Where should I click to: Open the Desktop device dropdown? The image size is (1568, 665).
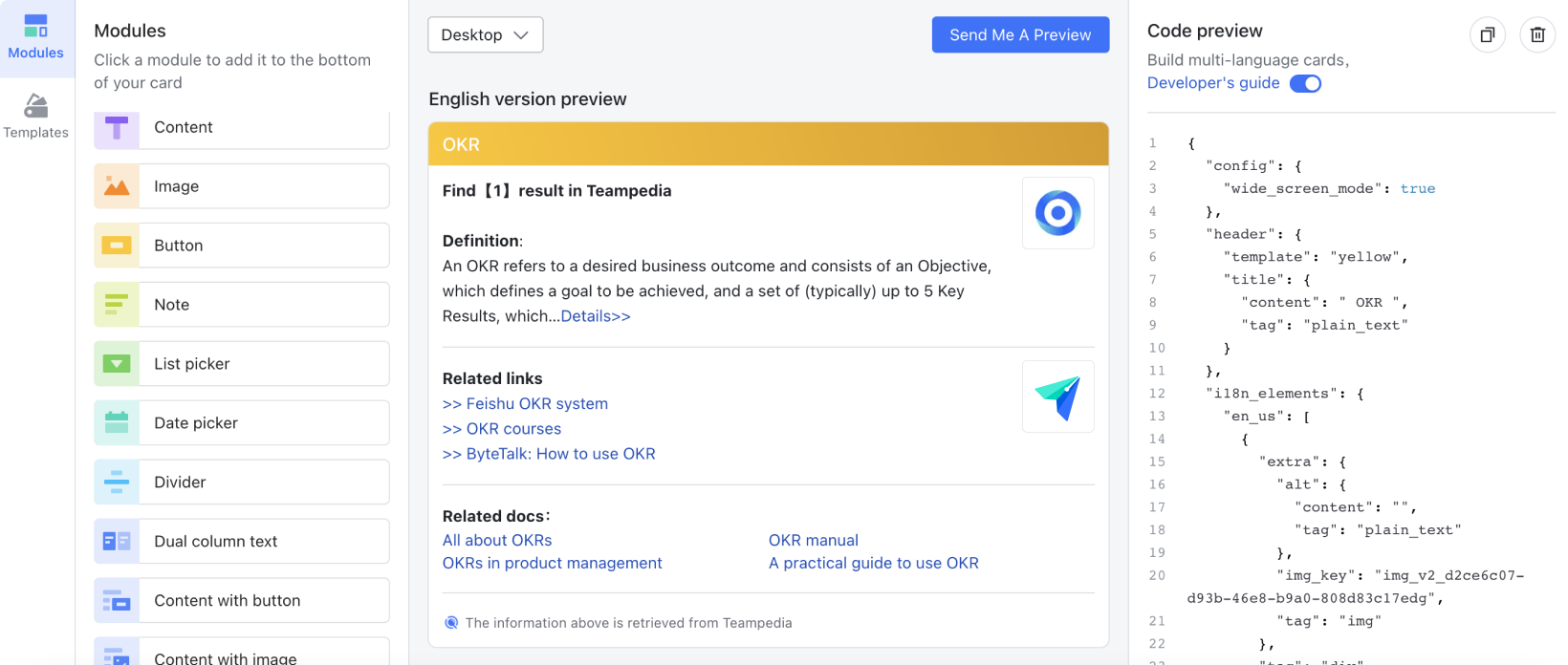[485, 35]
